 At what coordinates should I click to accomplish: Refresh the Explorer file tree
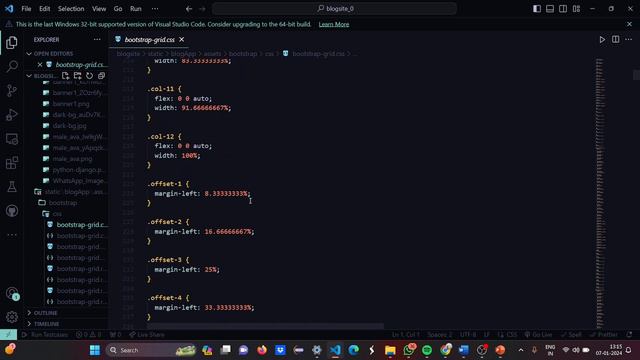click(89, 76)
